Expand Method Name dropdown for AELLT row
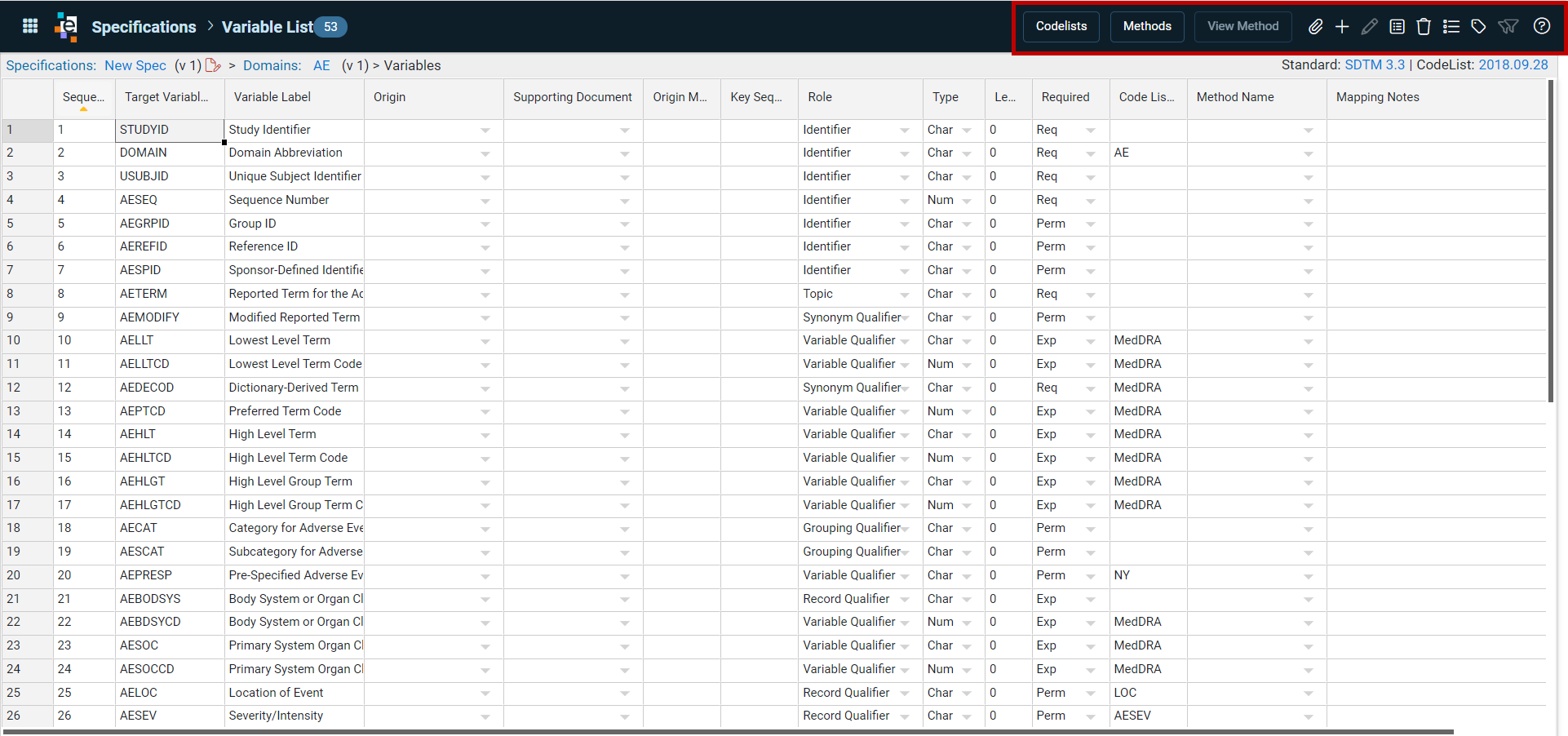The height and width of the screenshot is (736, 1568). pos(1309,341)
